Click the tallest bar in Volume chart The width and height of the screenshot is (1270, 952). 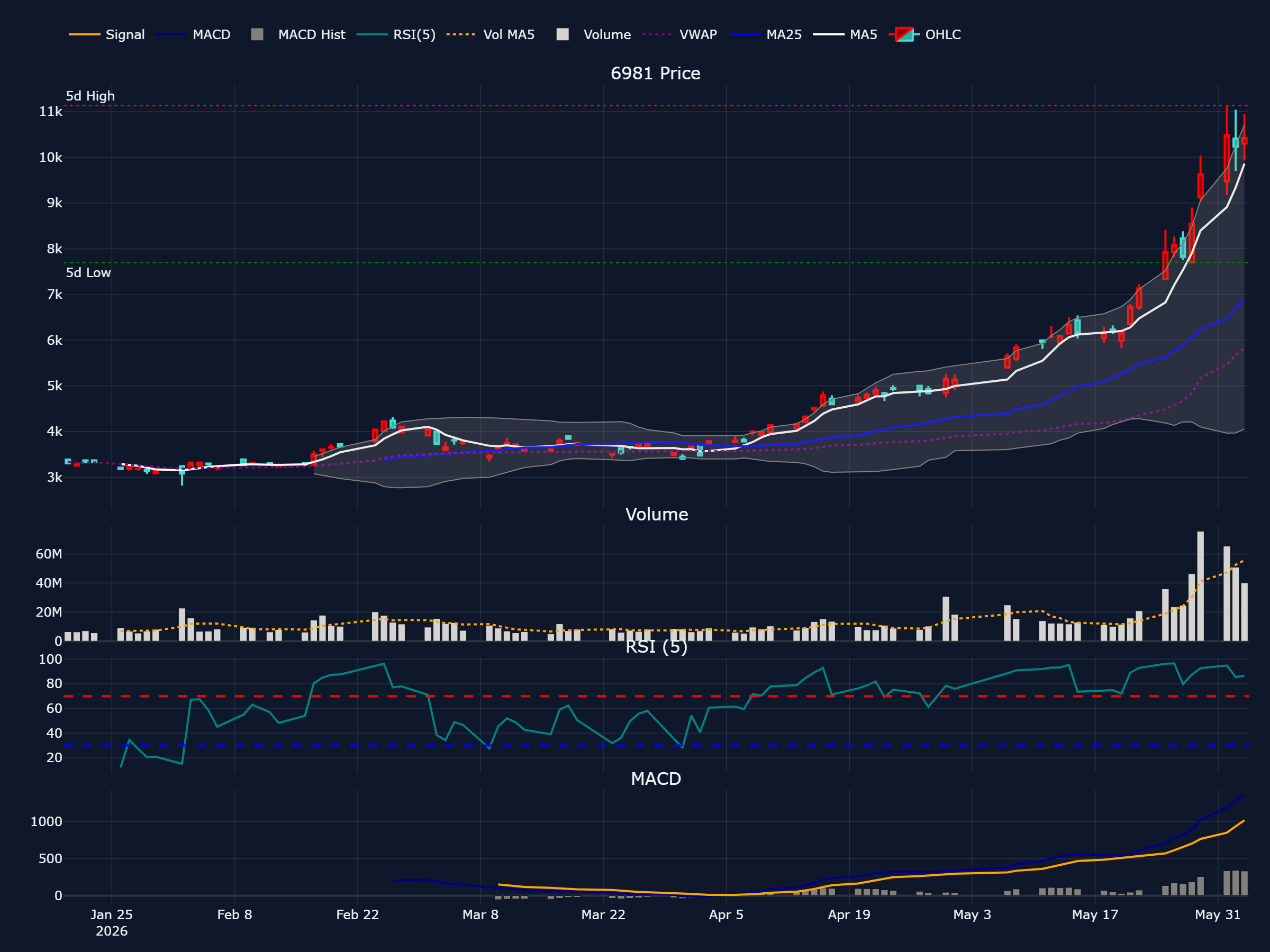pos(1201,586)
